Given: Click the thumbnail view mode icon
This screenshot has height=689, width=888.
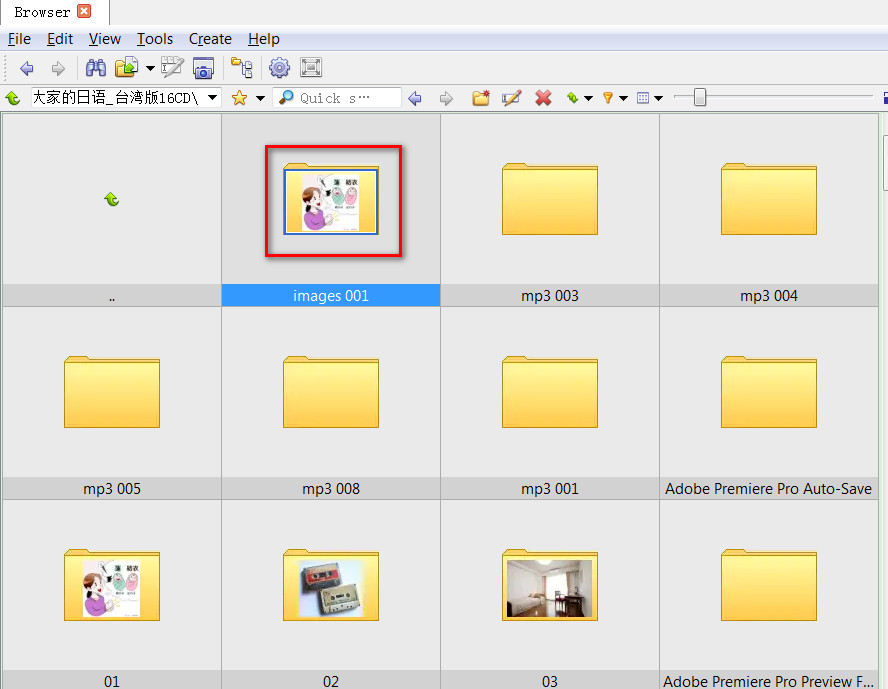Looking at the screenshot, I should 643,98.
